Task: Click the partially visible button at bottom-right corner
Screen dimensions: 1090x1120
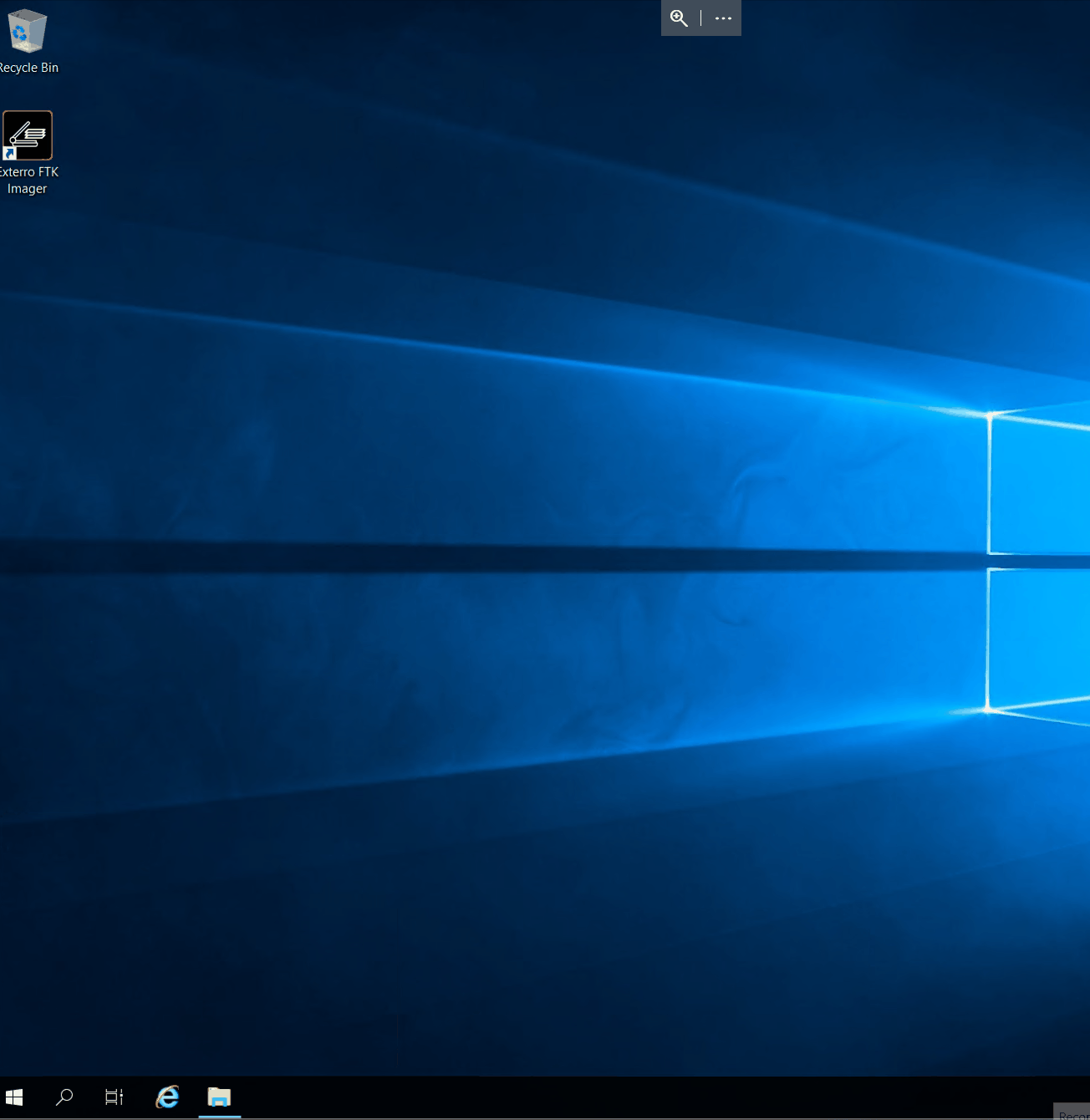Action: pyautogui.click(x=1072, y=1112)
